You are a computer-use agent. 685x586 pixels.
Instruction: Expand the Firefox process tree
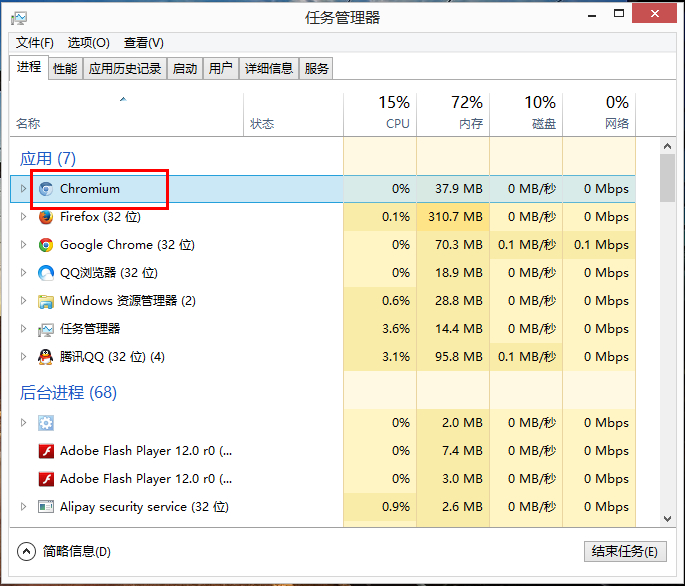tap(24, 217)
